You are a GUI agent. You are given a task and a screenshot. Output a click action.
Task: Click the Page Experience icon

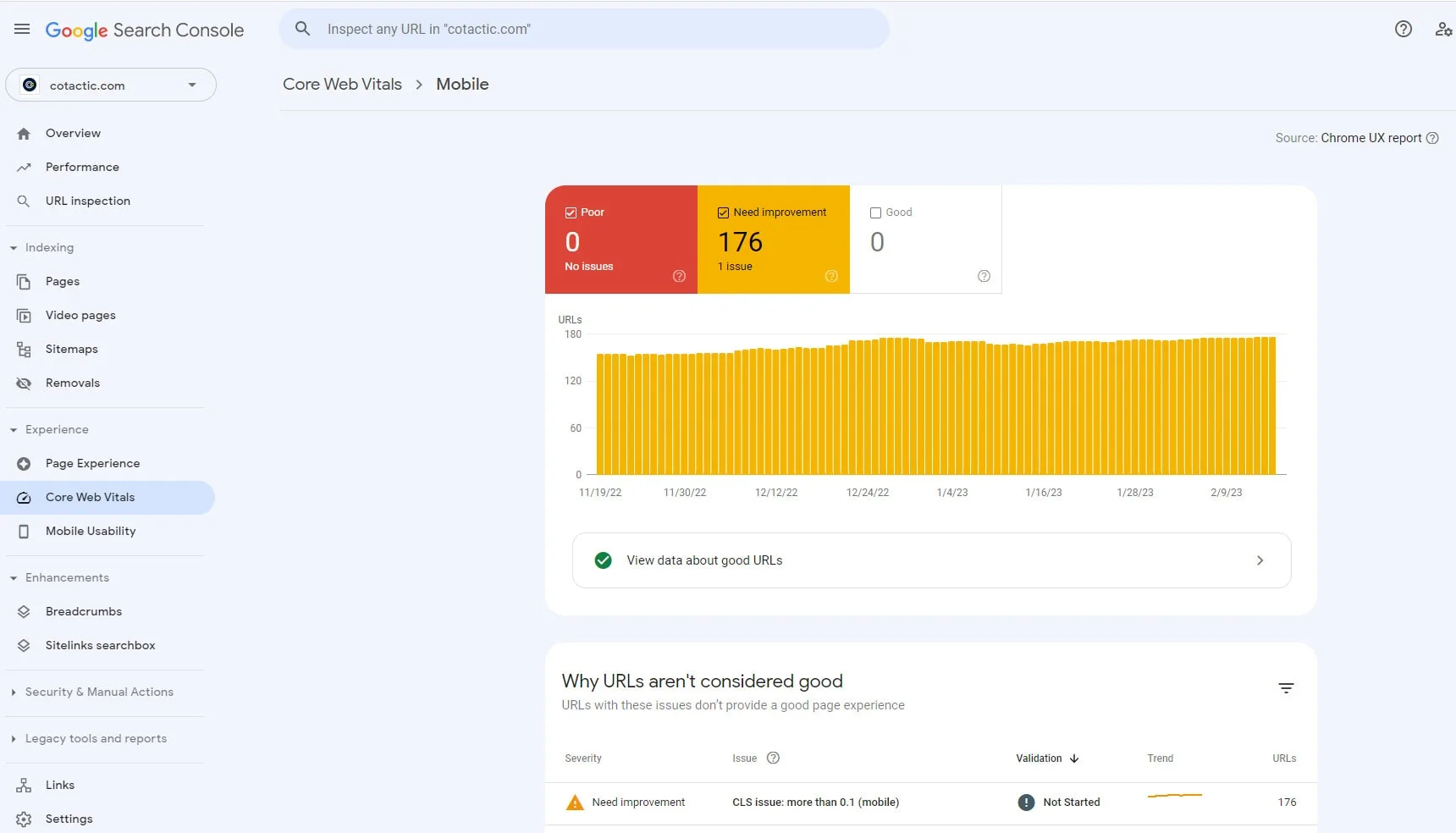(25, 463)
